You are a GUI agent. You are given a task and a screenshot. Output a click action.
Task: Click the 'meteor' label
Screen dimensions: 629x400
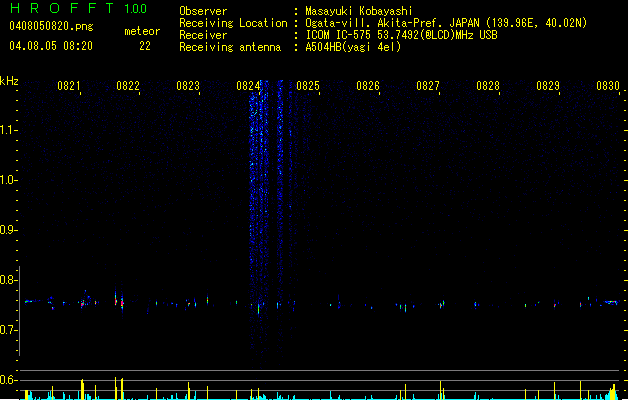pos(142,31)
